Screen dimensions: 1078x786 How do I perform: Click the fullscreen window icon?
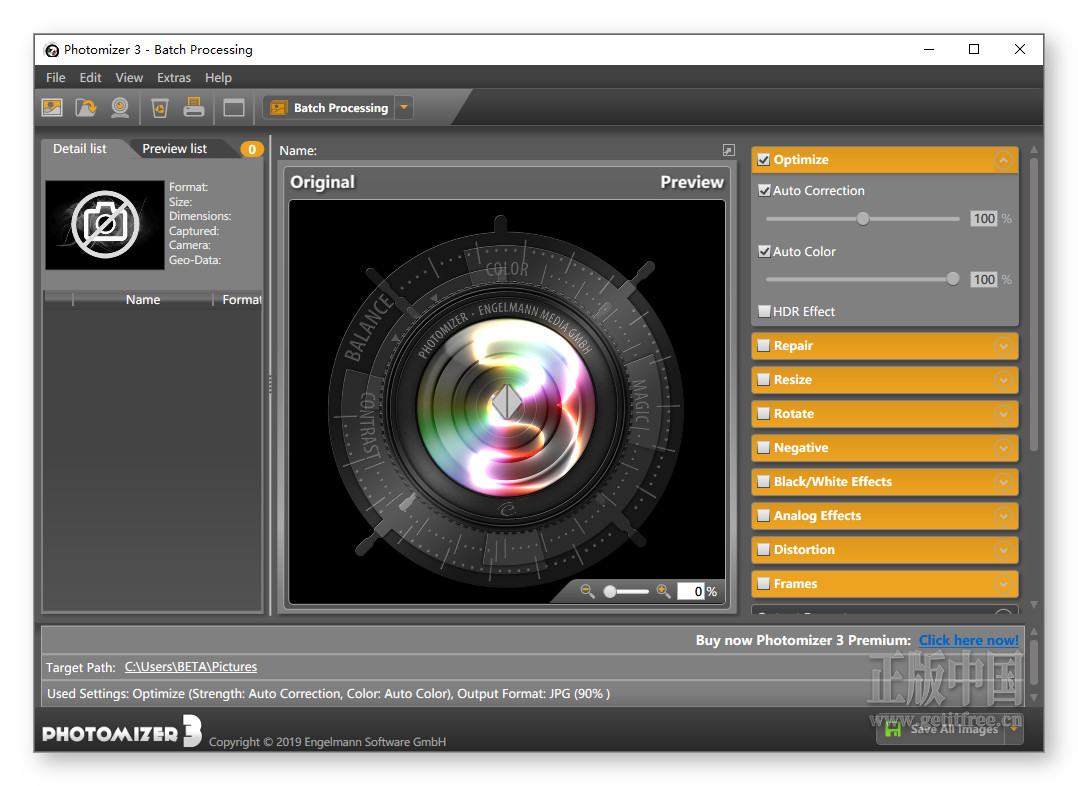point(234,108)
